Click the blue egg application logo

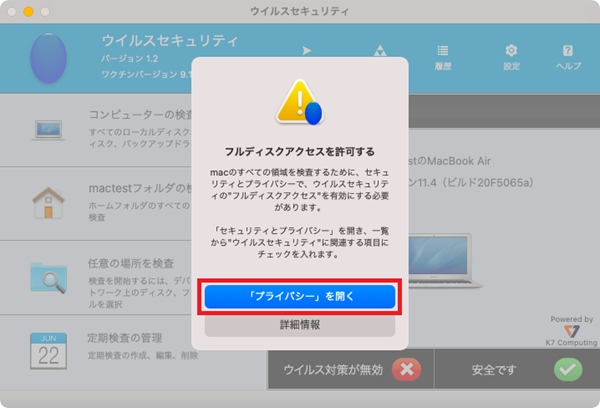(x=49, y=58)
